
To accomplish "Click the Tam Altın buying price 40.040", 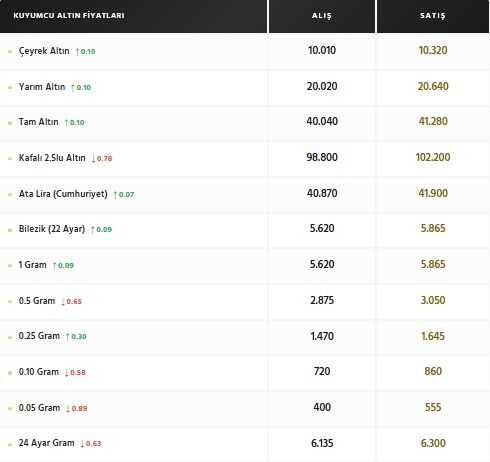I will (x=322, y=121).
